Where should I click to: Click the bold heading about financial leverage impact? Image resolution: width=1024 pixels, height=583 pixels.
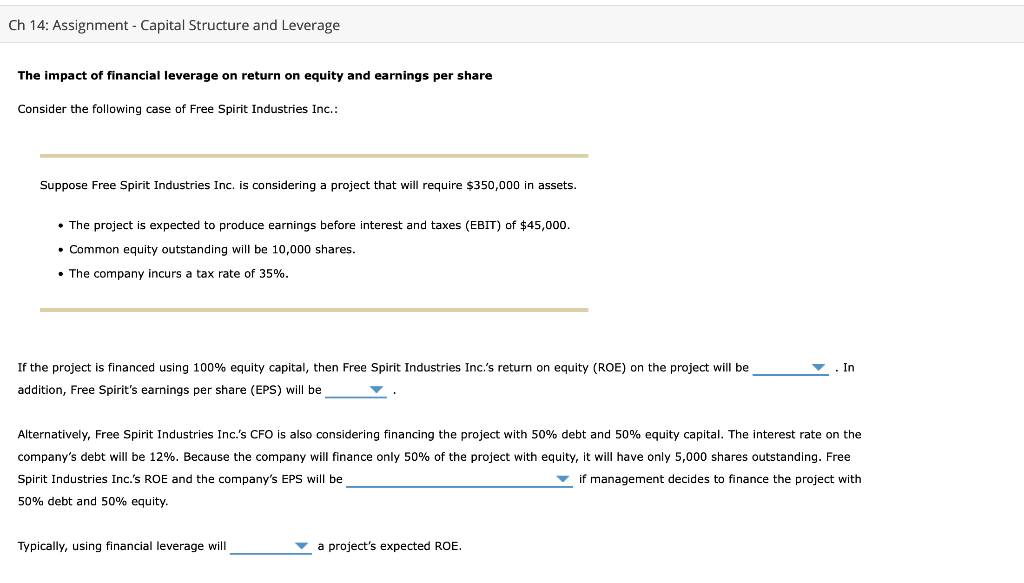click(x=254, y=74)
